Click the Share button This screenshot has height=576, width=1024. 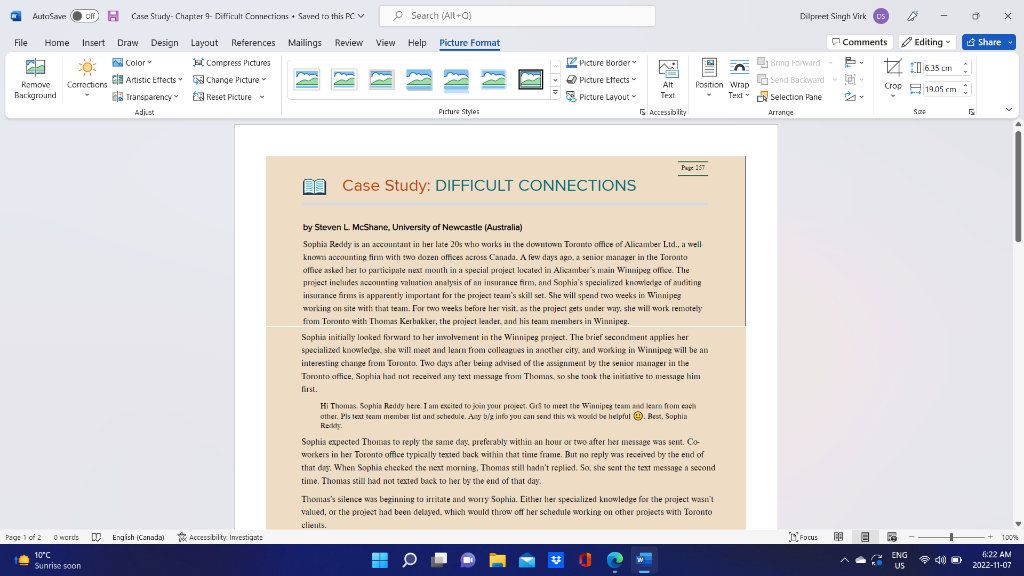(x=984, y=42)
